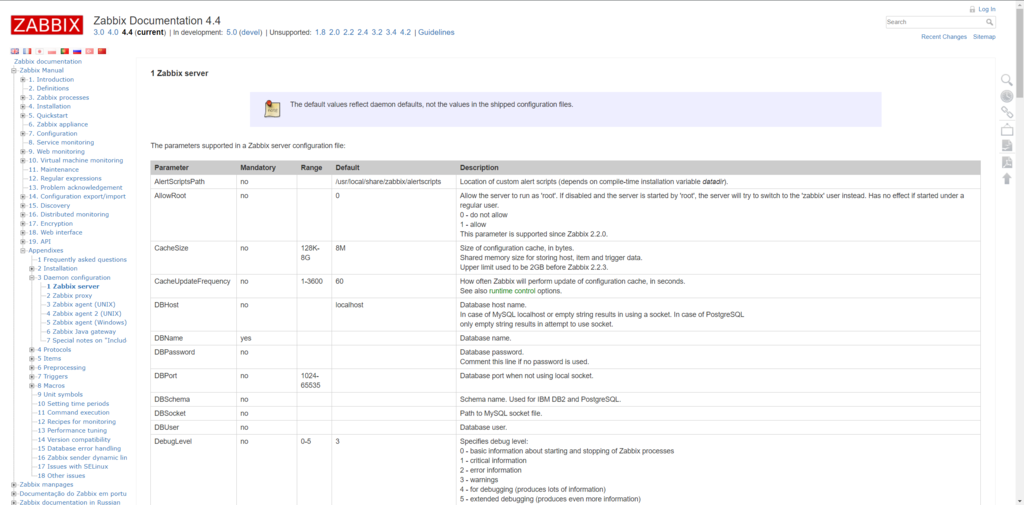Open the Recent Changes page

tap(943, 37)
